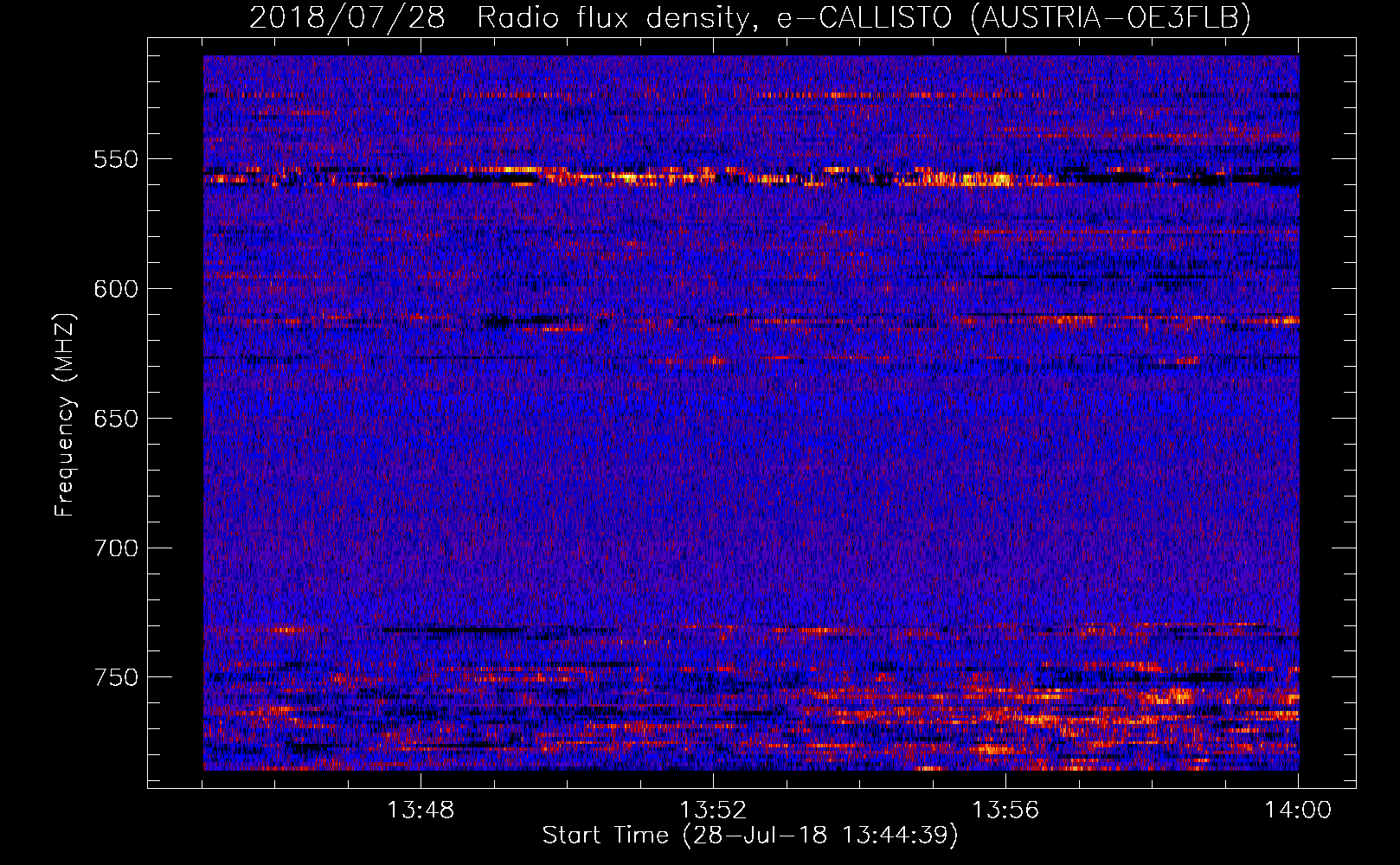Image resolution: width=1400 pixels, height=865 pixels.
Task: Click the 14:00 time tick label
Action: [x=1298, y=811]
